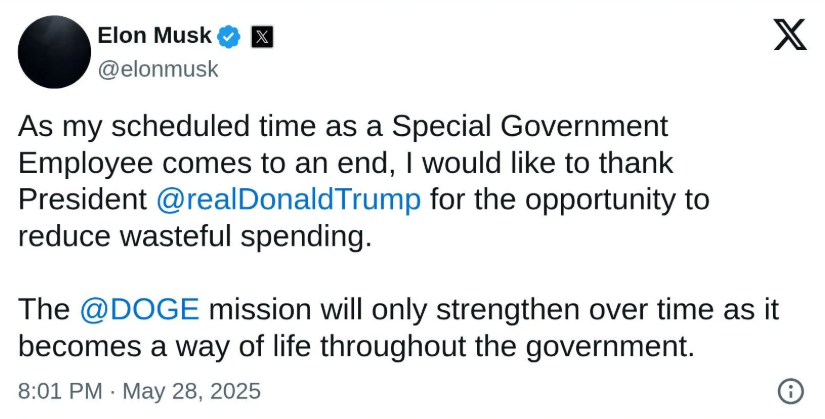Click 'mission will only strengthen' text
The height and width of the screenshot is (419, 825).
tap(394, 310)
